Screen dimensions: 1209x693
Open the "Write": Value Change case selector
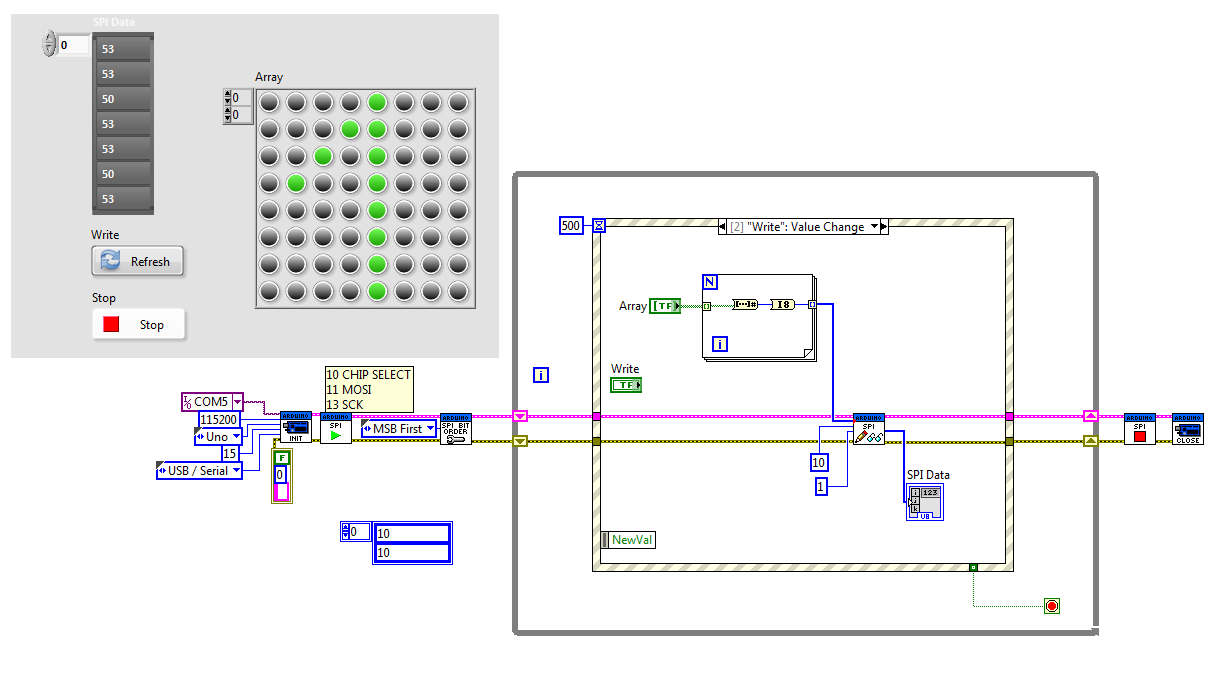coord(804,227)
